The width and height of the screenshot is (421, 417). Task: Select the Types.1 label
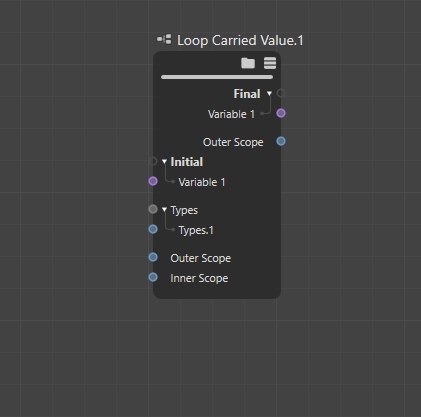click(196, 230)
